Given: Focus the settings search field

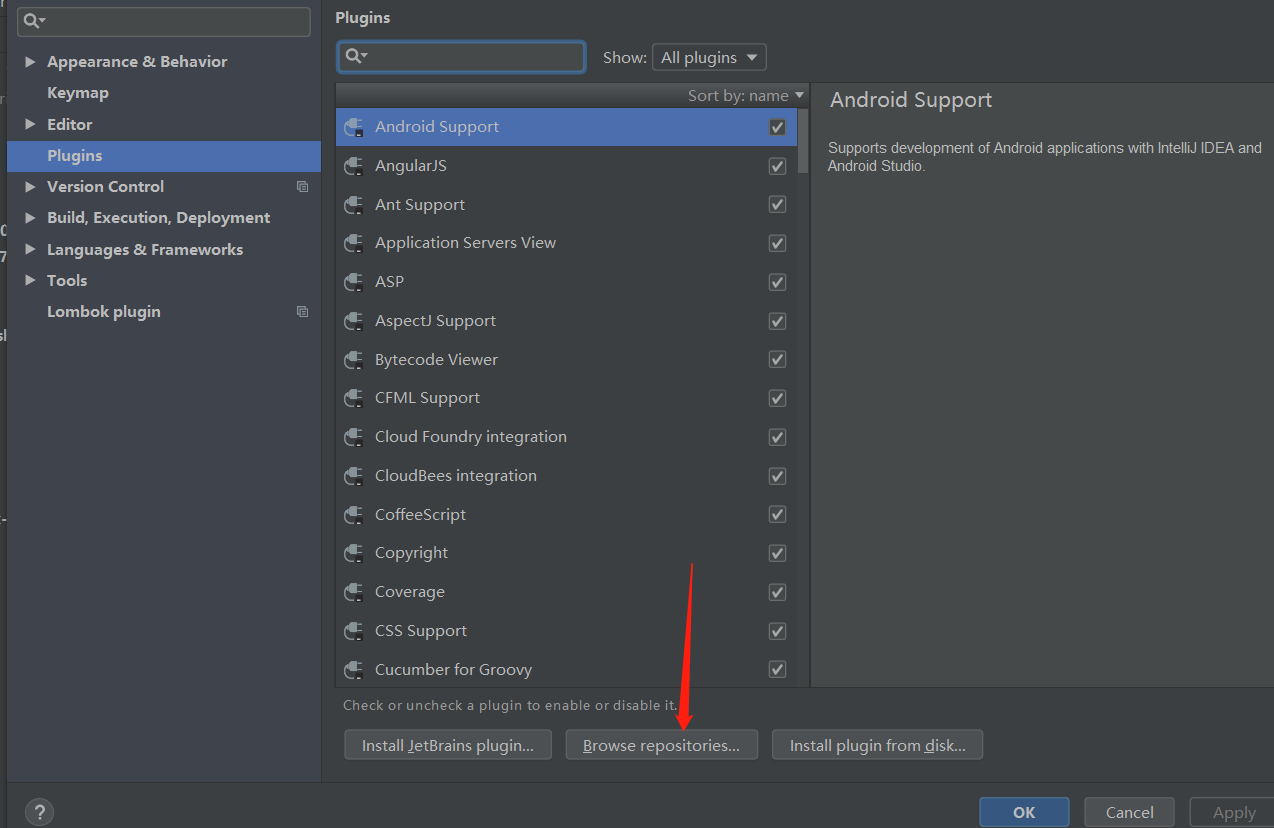Looking at the screenshot, I should point(164,21).
